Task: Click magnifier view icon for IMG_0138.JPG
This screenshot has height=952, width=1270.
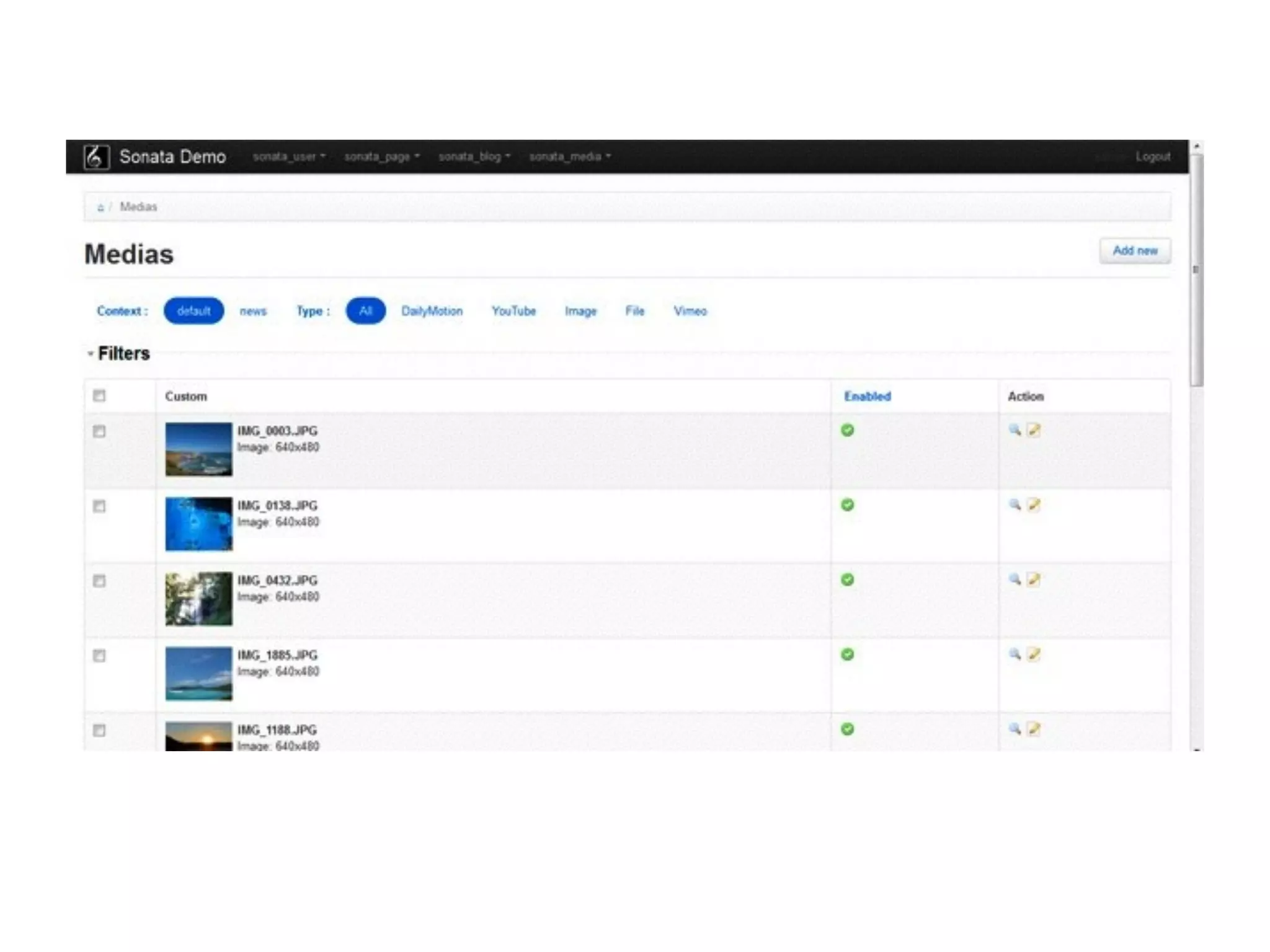Action: [1015, 505]
